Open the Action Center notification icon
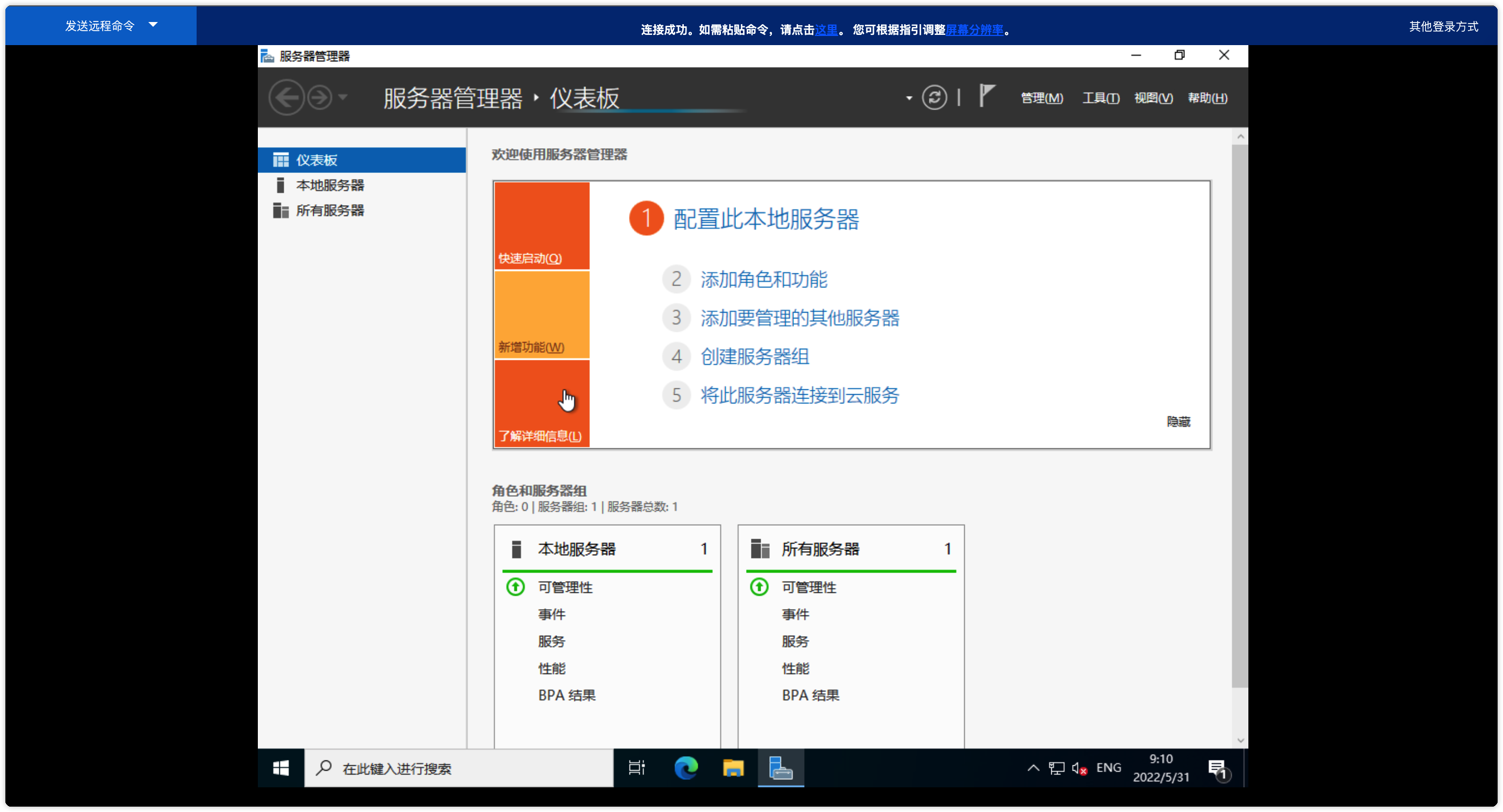Image resolution: width=1503 pixels, height=812 pixels. 1219,769
